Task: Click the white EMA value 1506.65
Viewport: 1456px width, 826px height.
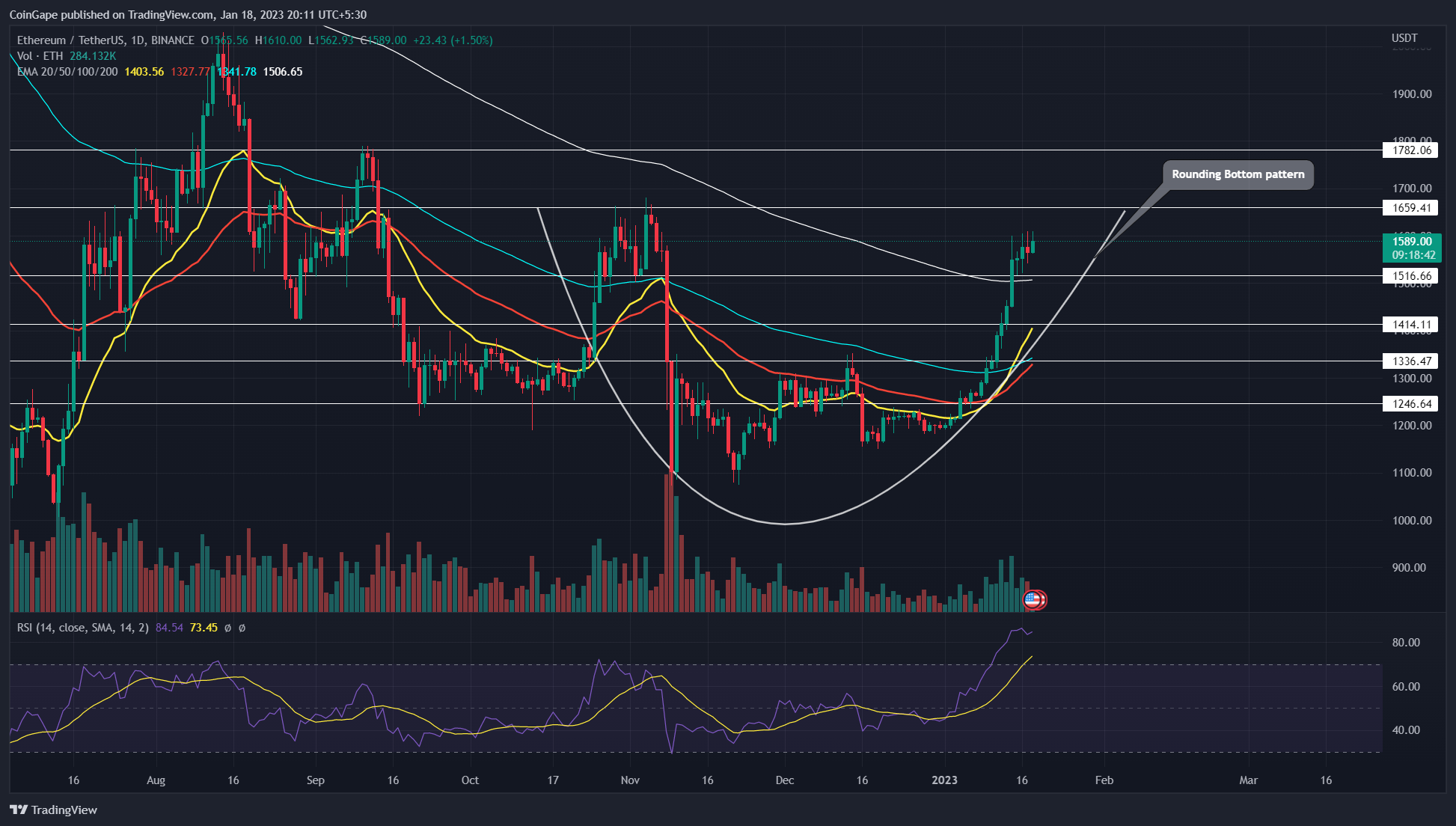Action: click(x=283, y=72)
